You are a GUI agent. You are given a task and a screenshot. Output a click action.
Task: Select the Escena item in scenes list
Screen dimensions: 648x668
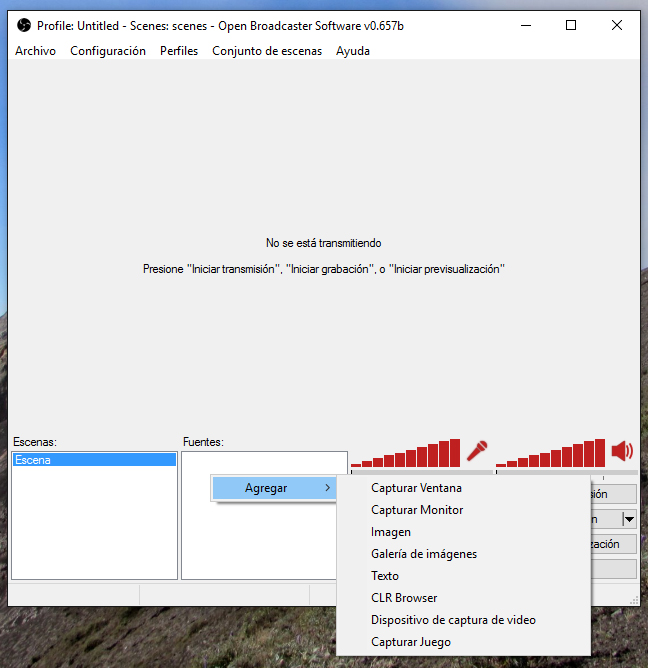pos(94,460)
